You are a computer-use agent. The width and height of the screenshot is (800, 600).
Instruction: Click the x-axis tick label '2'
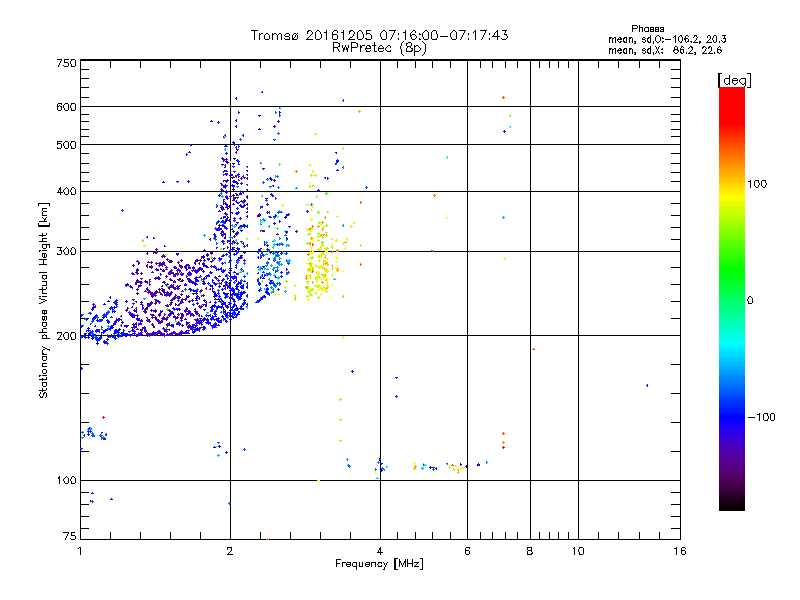pos(230,551)
